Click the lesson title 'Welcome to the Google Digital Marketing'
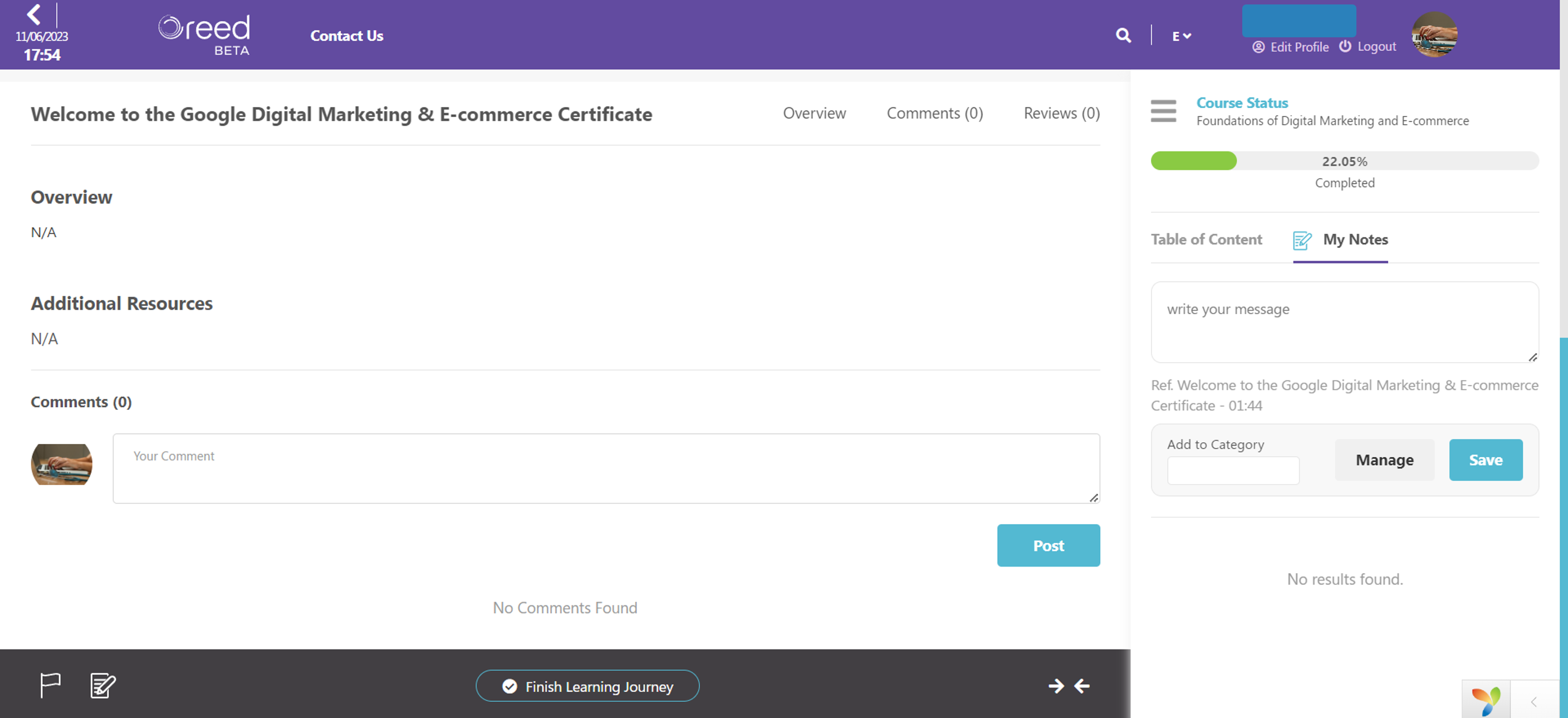Screen dimensions: 1568x718 click(341, 114)
